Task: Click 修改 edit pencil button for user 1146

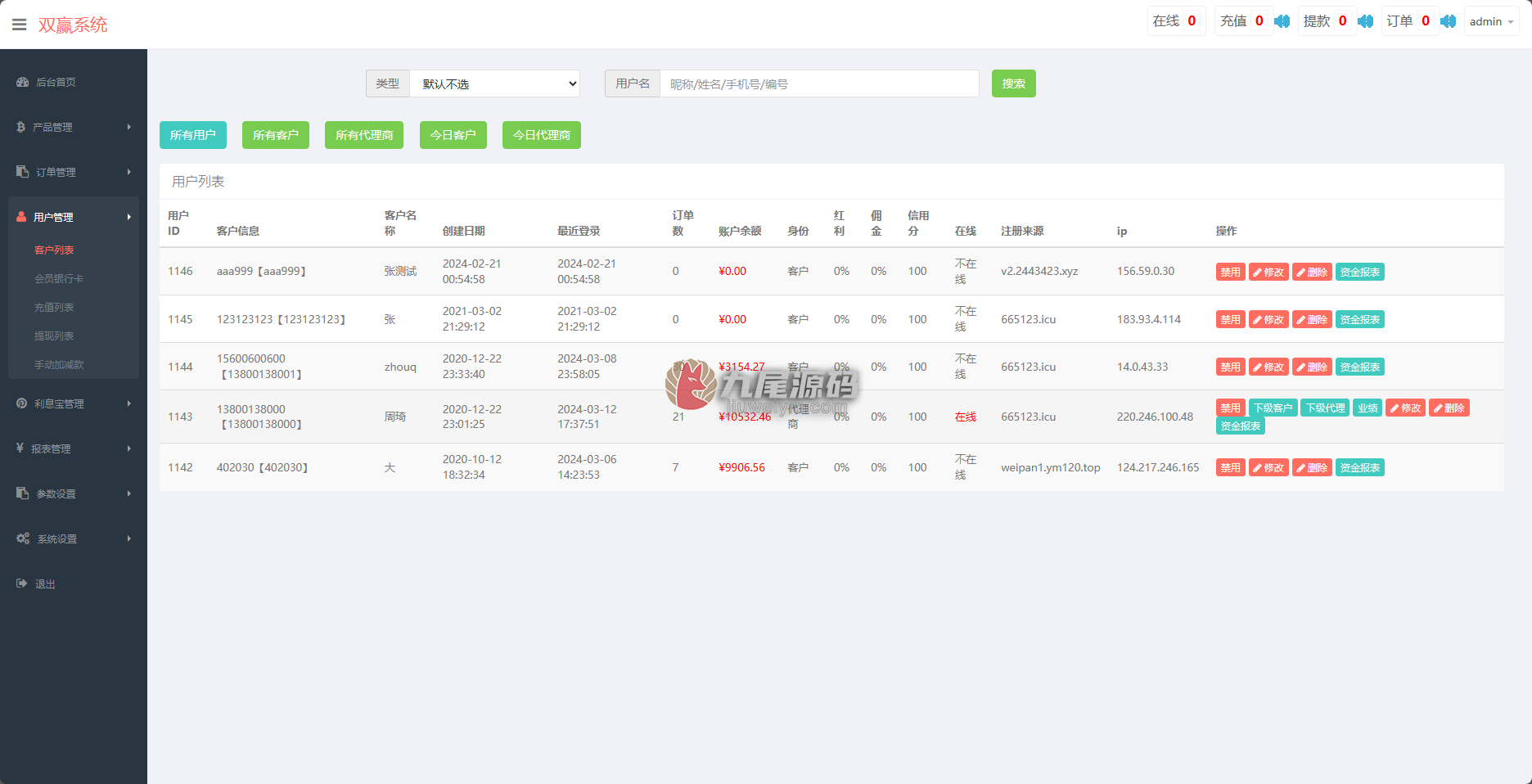Action: (1268, 272)
